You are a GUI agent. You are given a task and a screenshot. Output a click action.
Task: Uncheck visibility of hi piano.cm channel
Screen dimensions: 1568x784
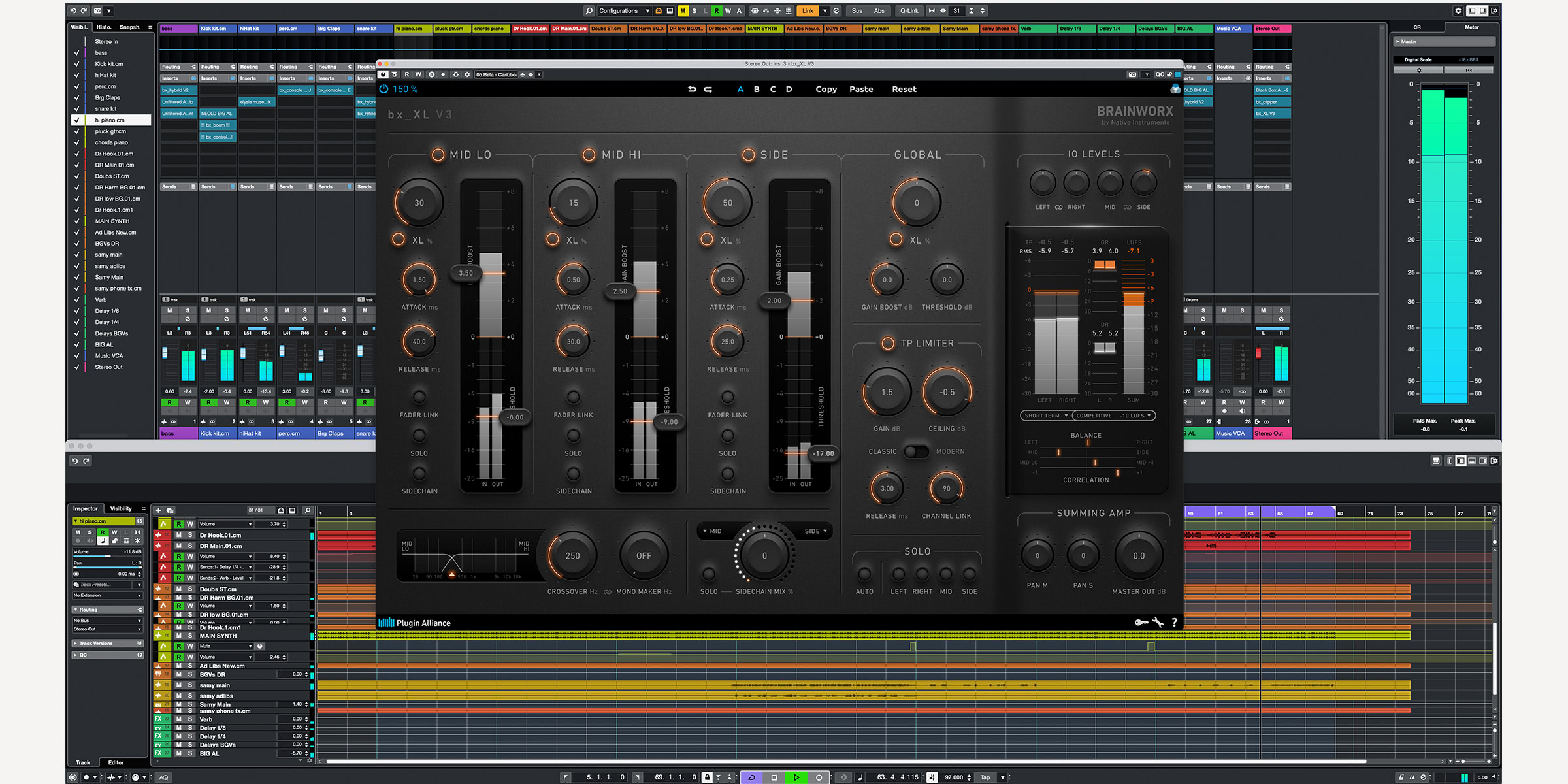click(76, 120)
